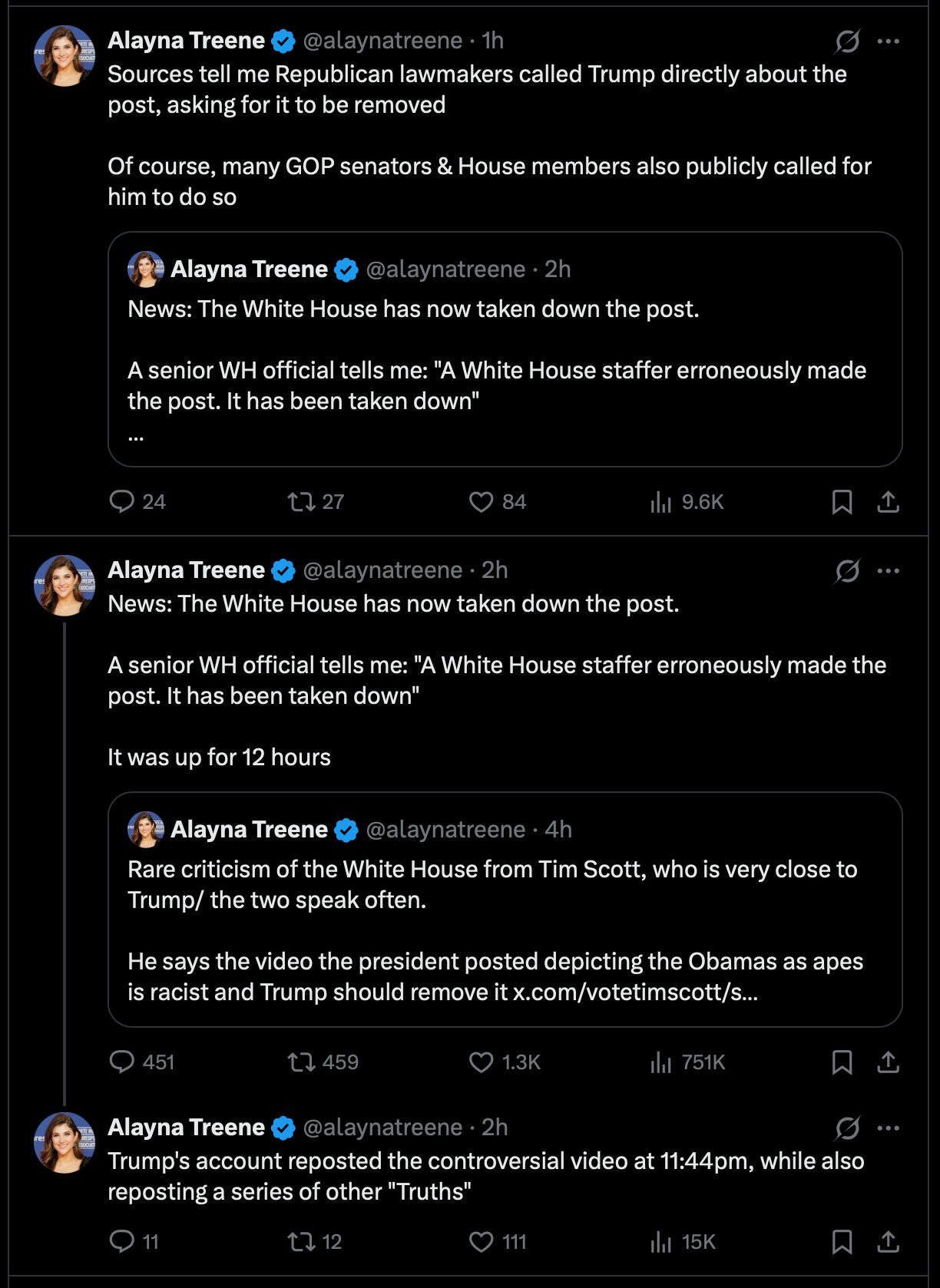Screen dimensions: 940x1288
Task: Repost the tweet with 27 reposts
Action: coord(301,502)
